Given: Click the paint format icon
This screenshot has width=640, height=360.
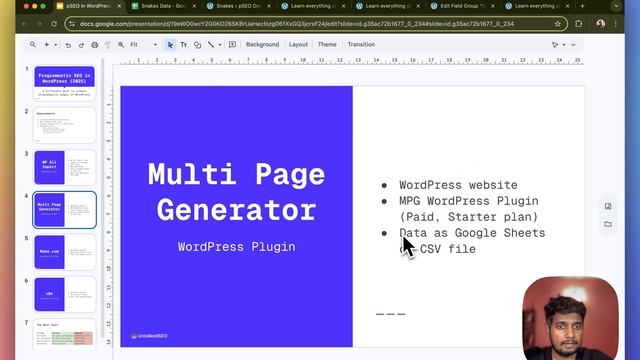Looking at the screenshot, I should coord(108,45).
